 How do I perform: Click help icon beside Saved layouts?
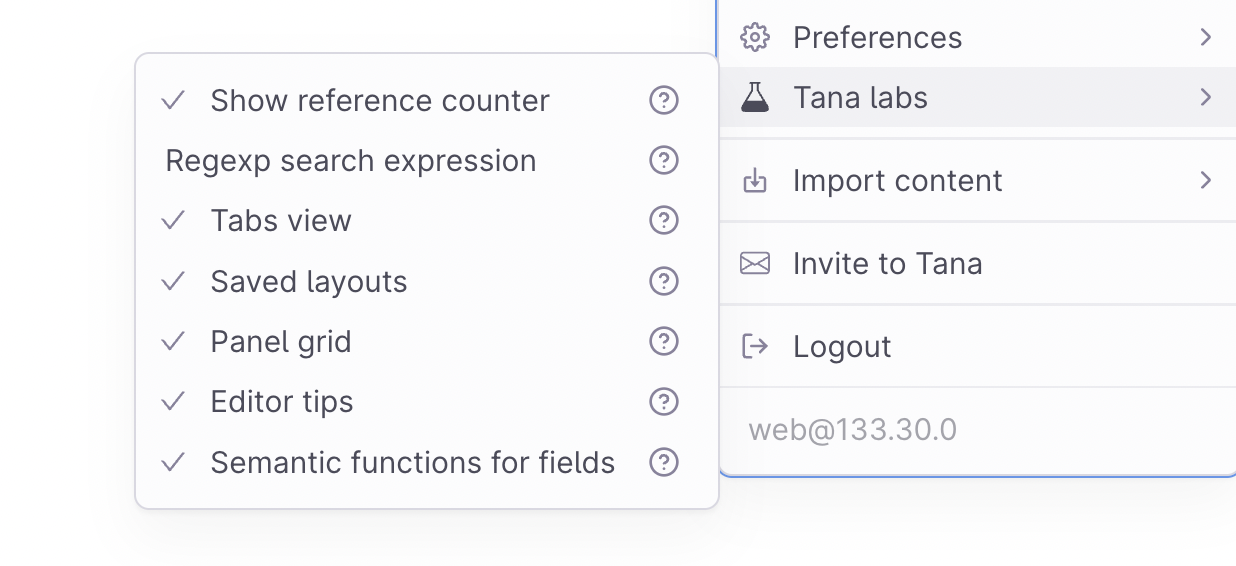click(664, 281)
